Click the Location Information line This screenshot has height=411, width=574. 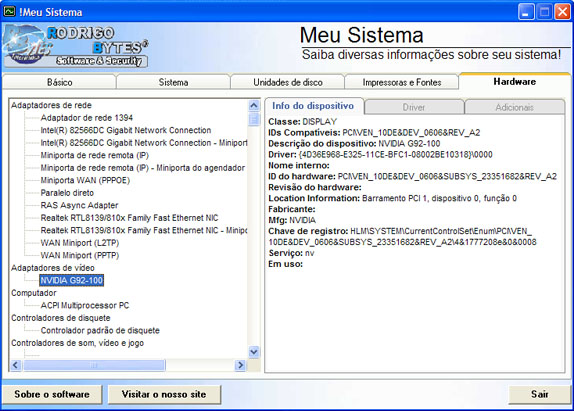pos(392,198)
